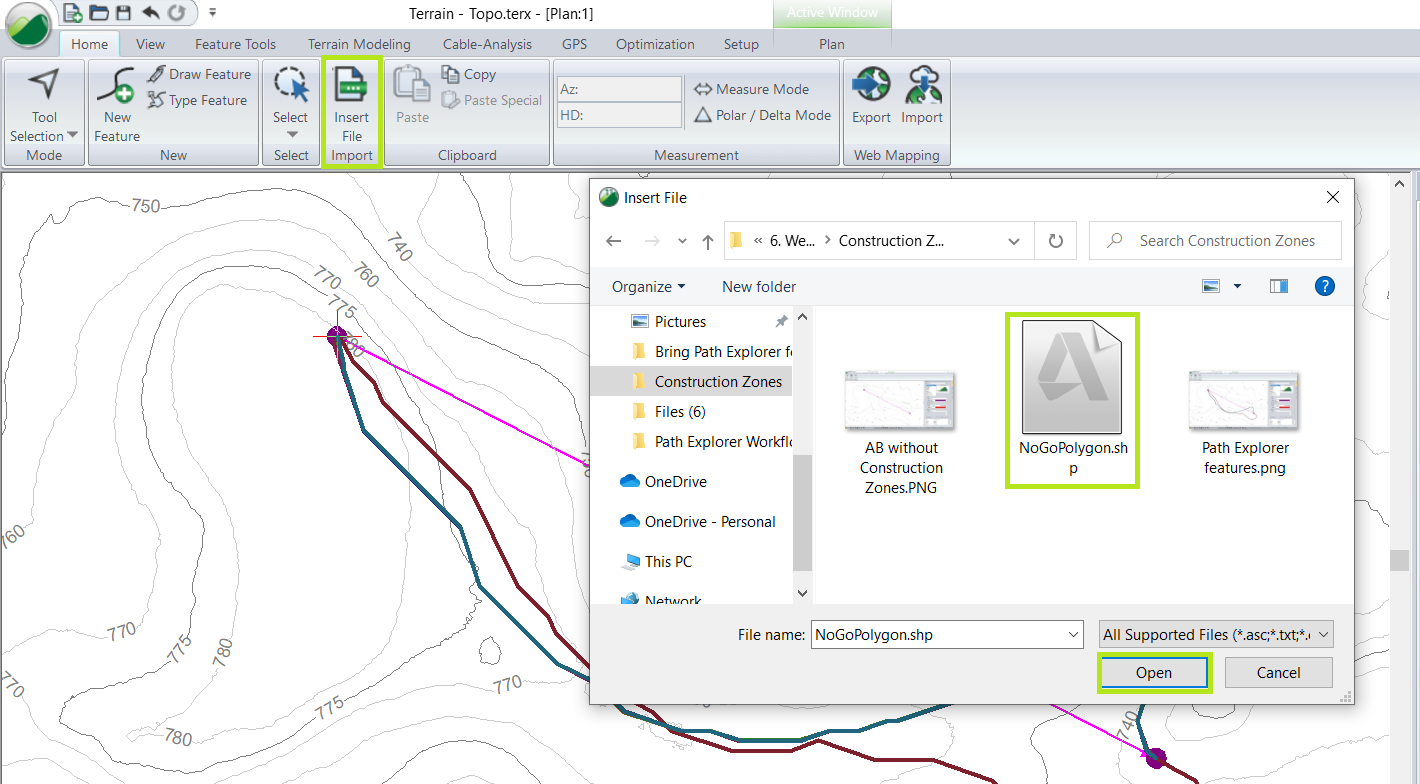Viewport: 1420px width, 784px height.
Task: Toggle the preview pane icon
Action: point(1278,286)
